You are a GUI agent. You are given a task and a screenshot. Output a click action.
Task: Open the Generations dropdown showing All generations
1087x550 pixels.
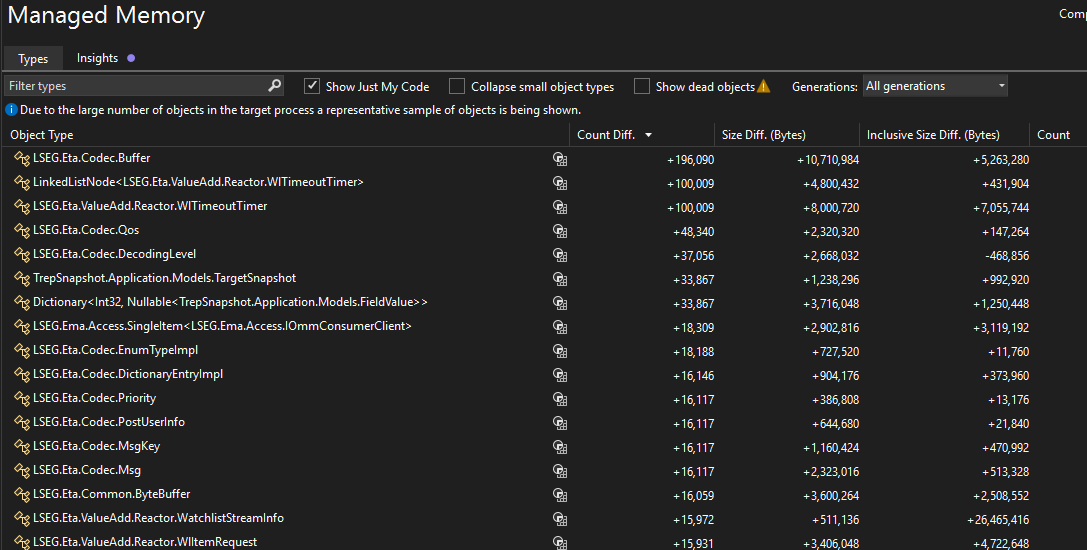point(935,86)
